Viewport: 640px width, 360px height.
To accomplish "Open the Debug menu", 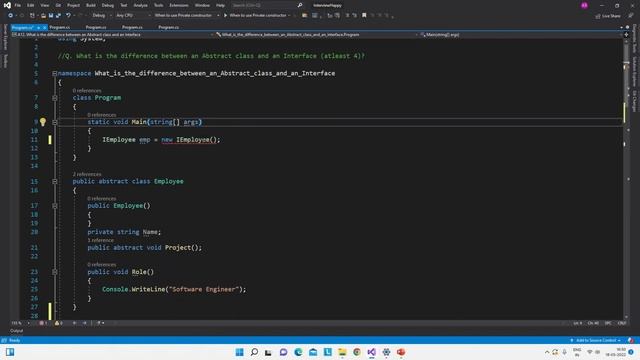I will (x=108, y=5).
